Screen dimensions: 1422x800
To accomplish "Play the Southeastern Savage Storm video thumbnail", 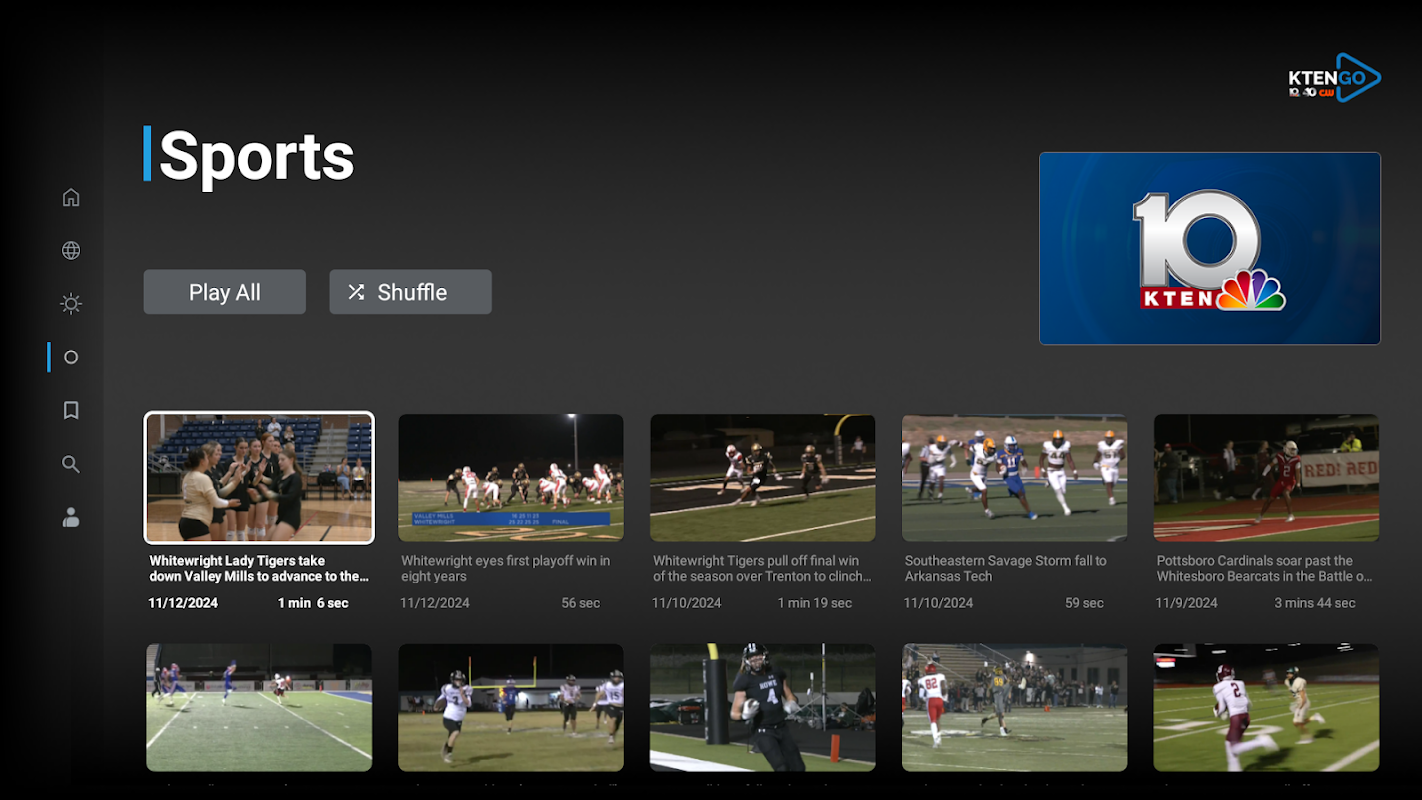I will pos(1015,478).
